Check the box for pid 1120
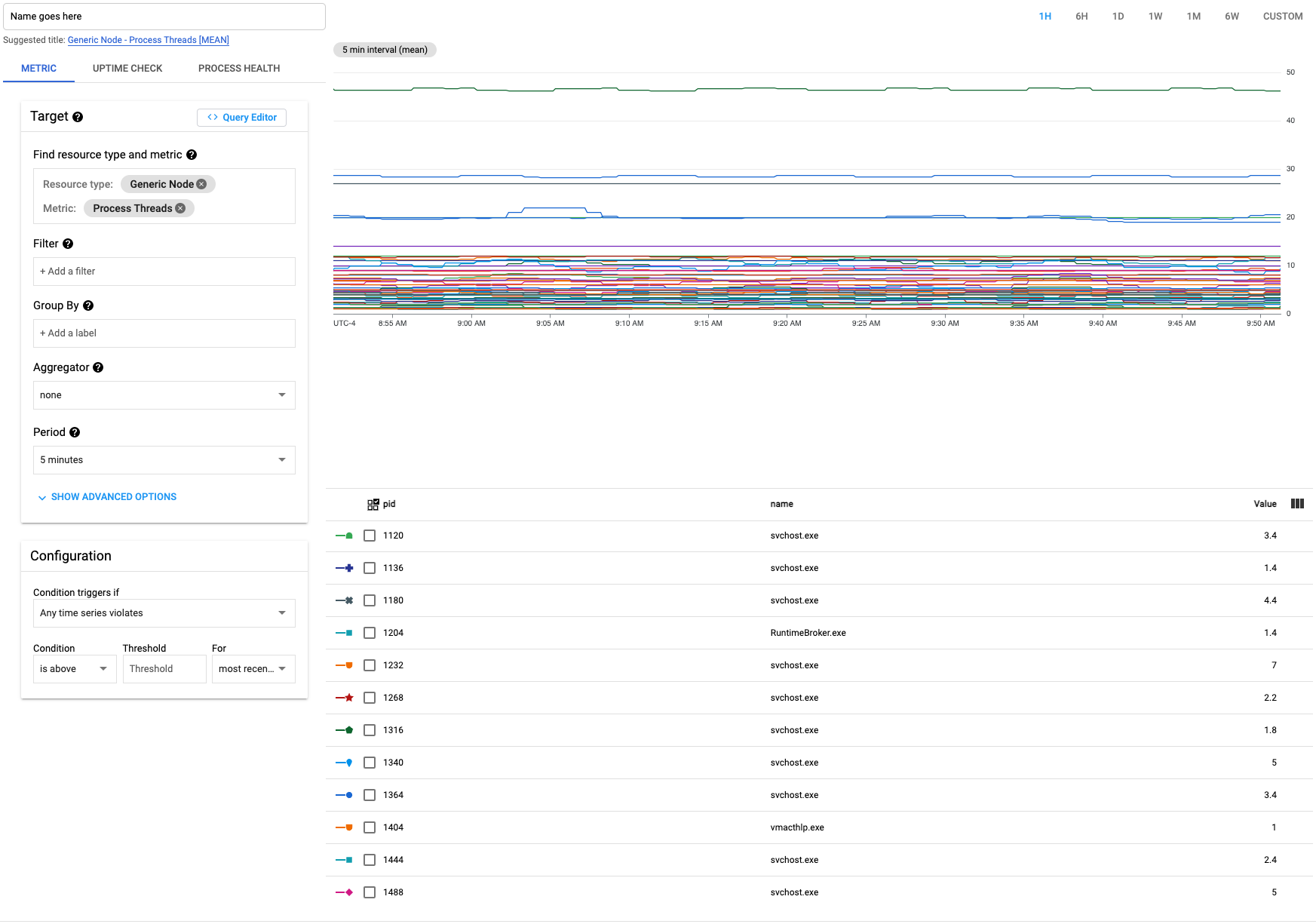The height and width of the screenshot is (924, 1316). [370, 536]
